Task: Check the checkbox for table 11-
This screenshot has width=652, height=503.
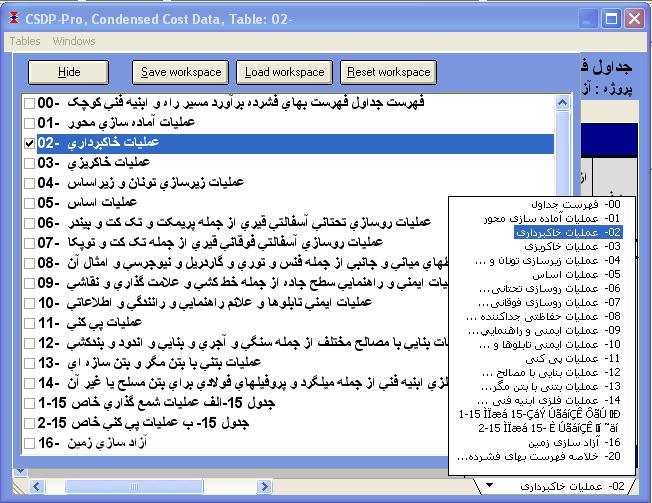Action: point(30,323)
